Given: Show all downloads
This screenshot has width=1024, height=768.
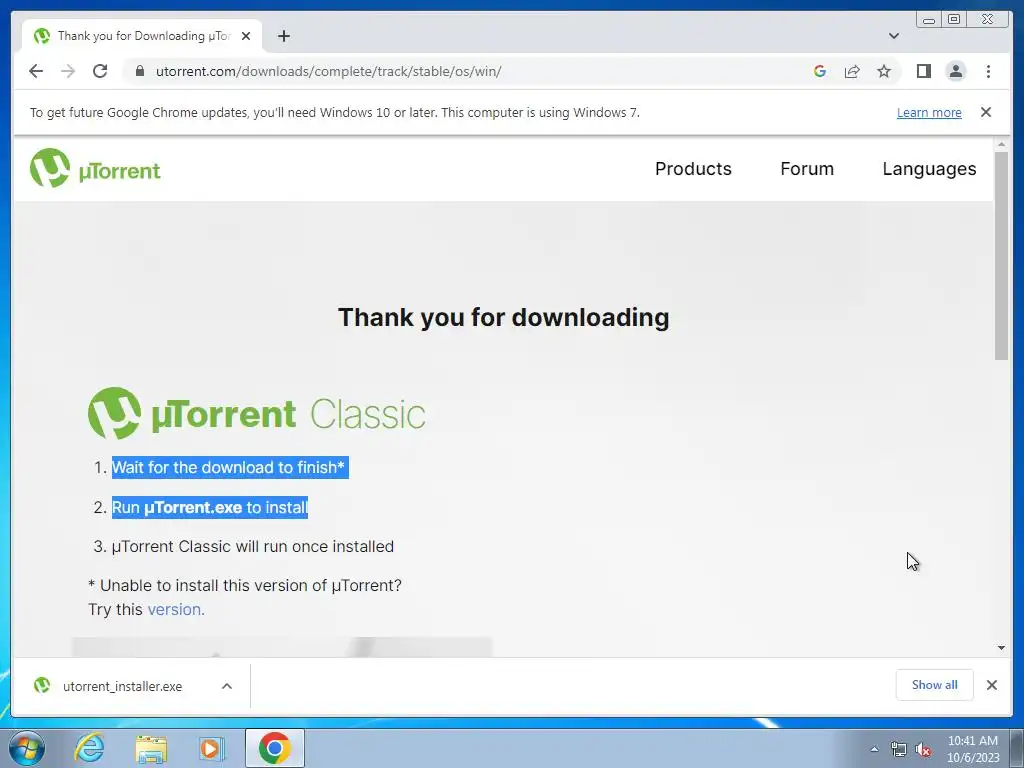Looking at the screenshot, I should [935, 684].
